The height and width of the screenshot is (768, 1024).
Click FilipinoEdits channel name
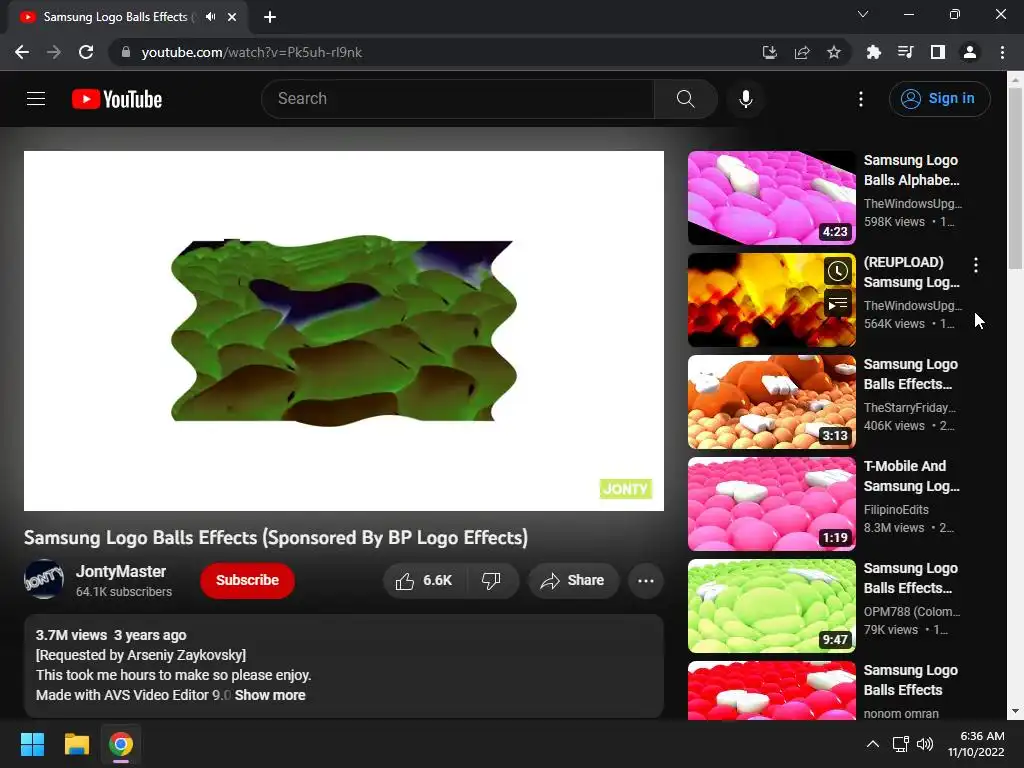tap(896, 509)
